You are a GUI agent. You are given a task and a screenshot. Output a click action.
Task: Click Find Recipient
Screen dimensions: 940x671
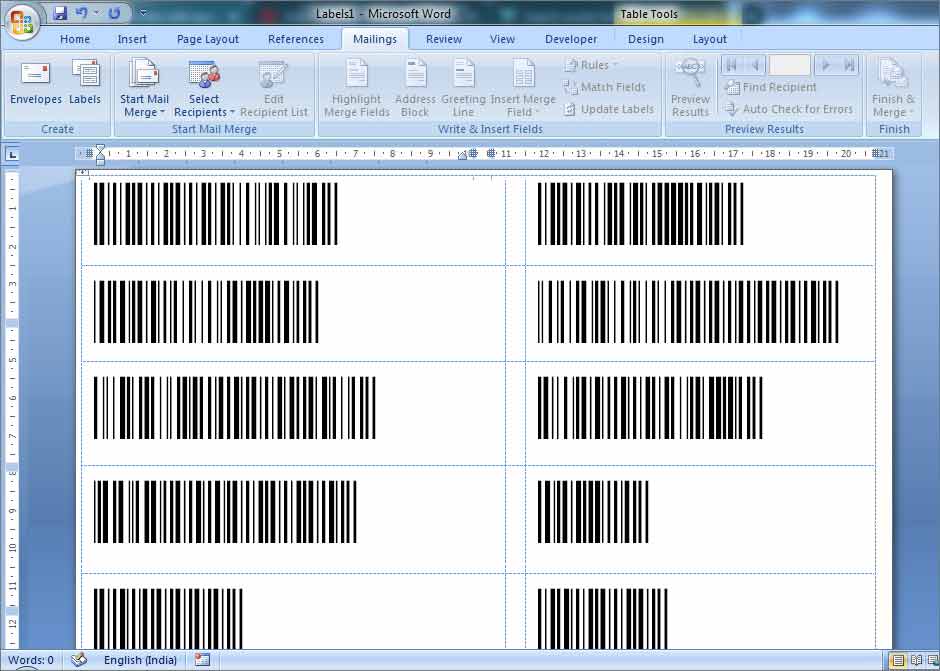[770, 88]
